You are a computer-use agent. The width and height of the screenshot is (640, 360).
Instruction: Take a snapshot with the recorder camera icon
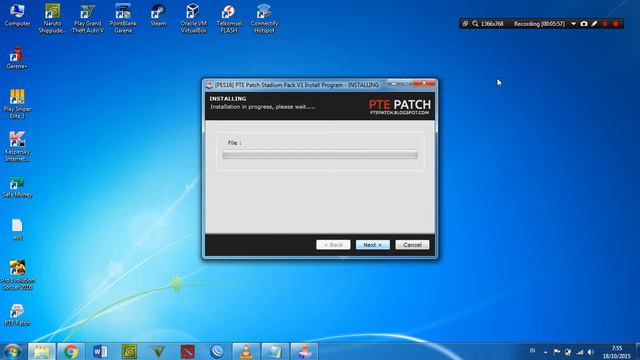[584, 24]
